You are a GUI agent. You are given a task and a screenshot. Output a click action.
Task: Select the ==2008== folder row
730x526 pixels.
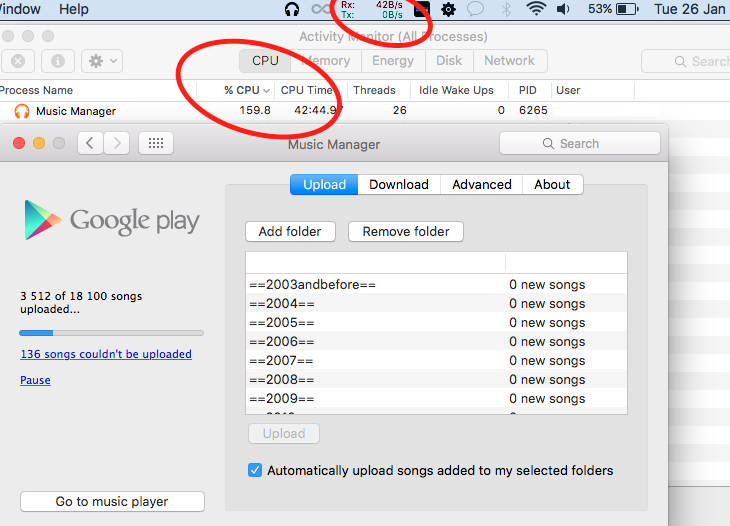pyautogui.click(x=436, y=380)
